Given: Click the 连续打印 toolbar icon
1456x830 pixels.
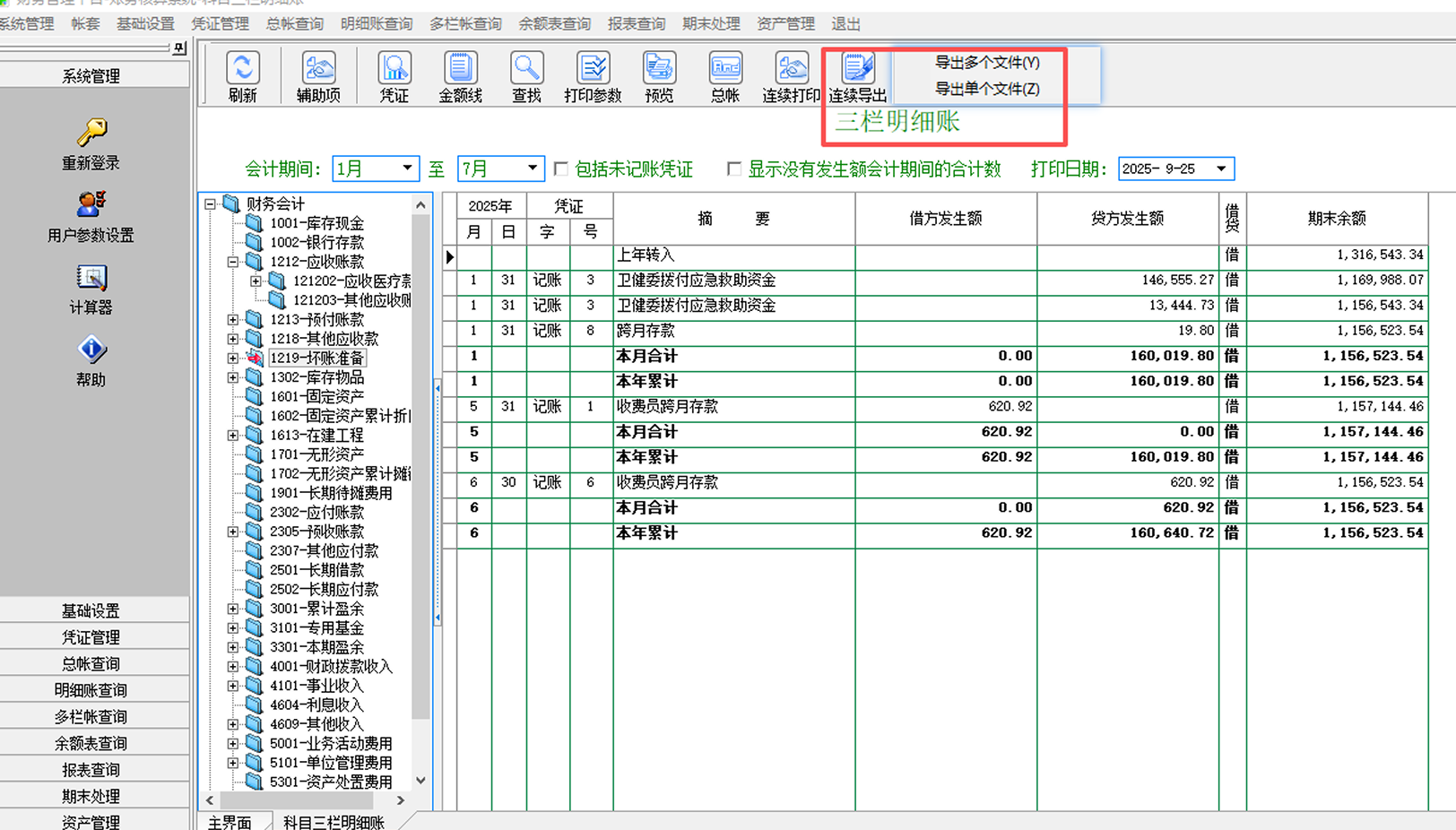Looking at the screenshot, I should click(792, 68).
